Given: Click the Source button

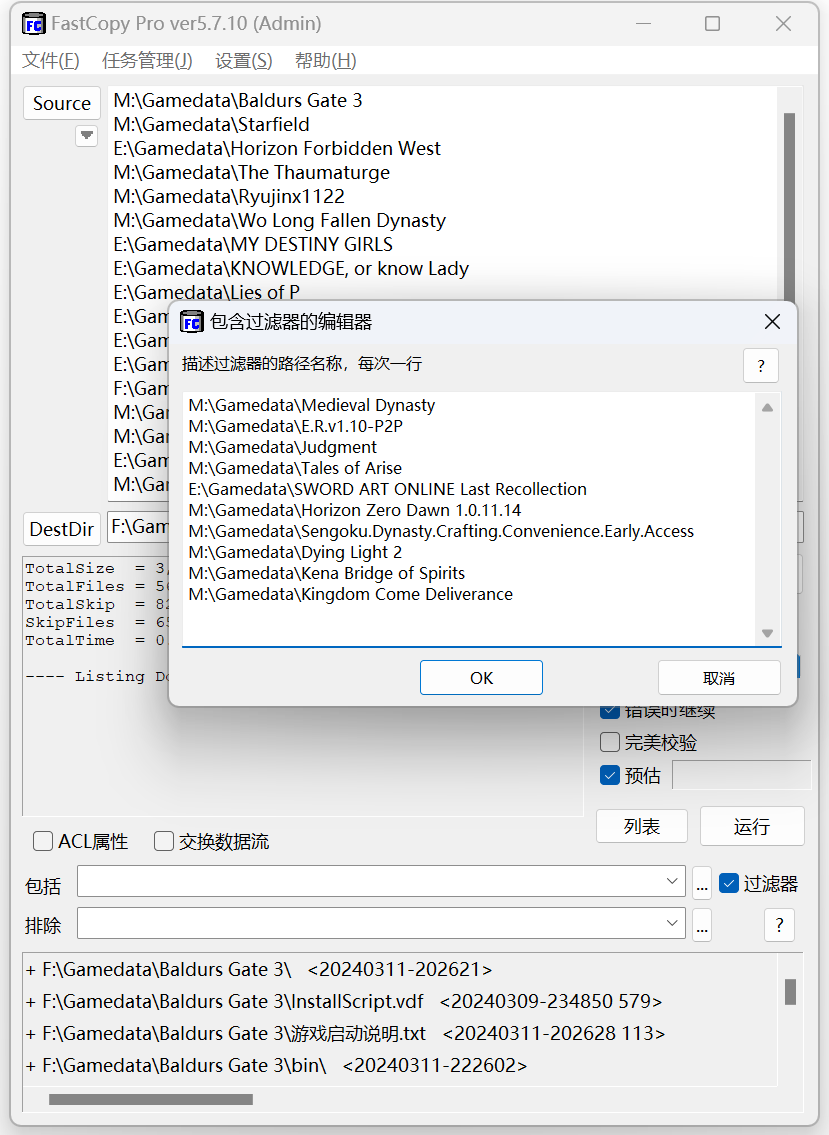Looking at the screenshot, I should (62, 104).
